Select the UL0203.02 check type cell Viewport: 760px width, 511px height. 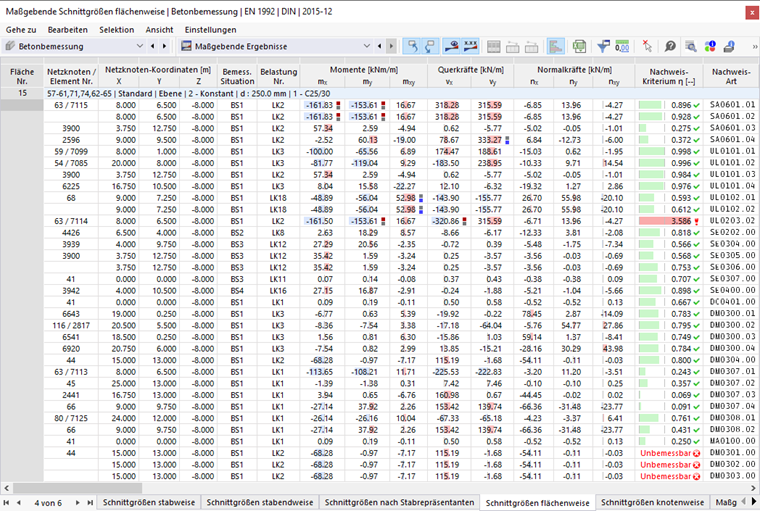coord(732,221)
